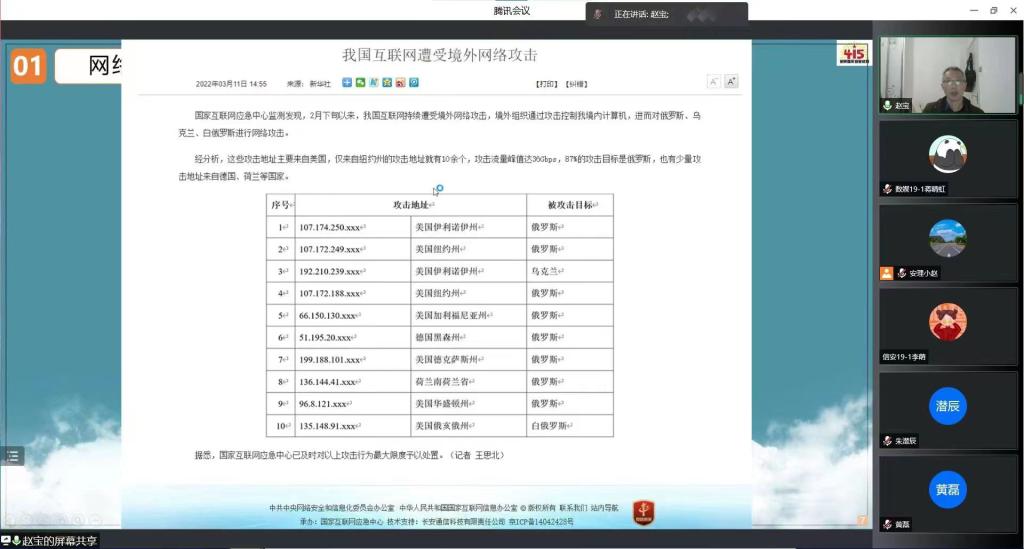
Task: Click the 打印 print link
Action: pyautogui.click(x=546, y=84)
